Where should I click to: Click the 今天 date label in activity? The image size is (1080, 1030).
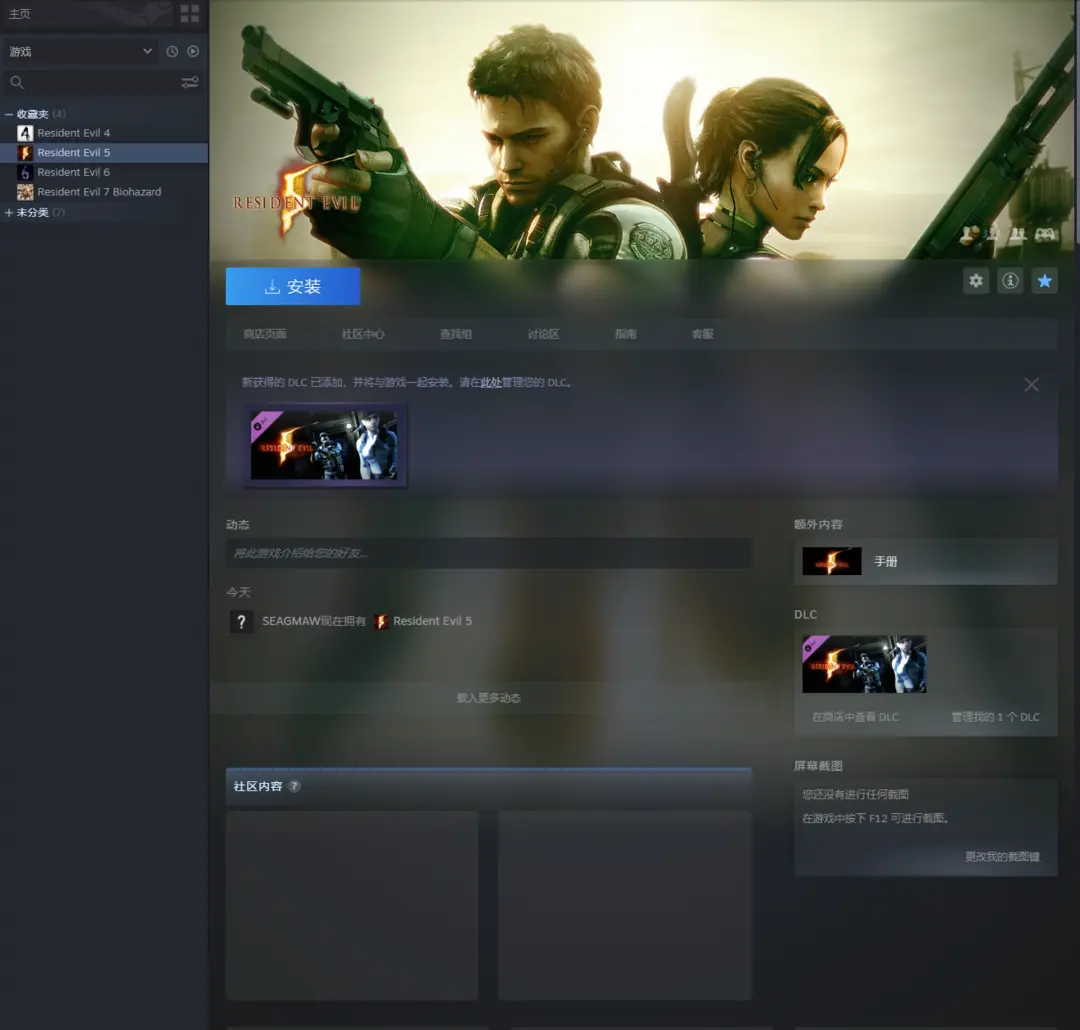[238, 593]
